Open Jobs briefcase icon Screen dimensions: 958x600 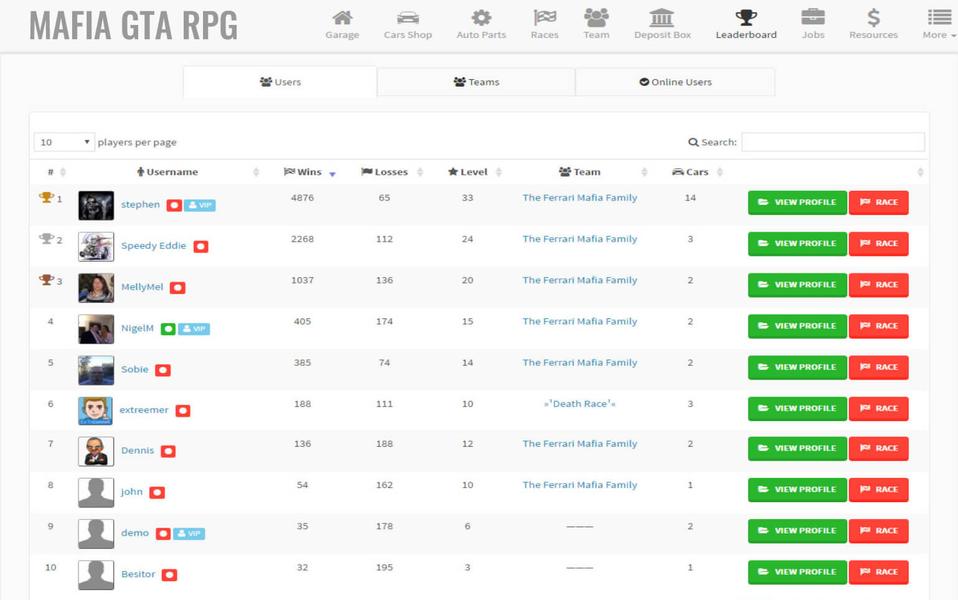[x=812, y=18]
